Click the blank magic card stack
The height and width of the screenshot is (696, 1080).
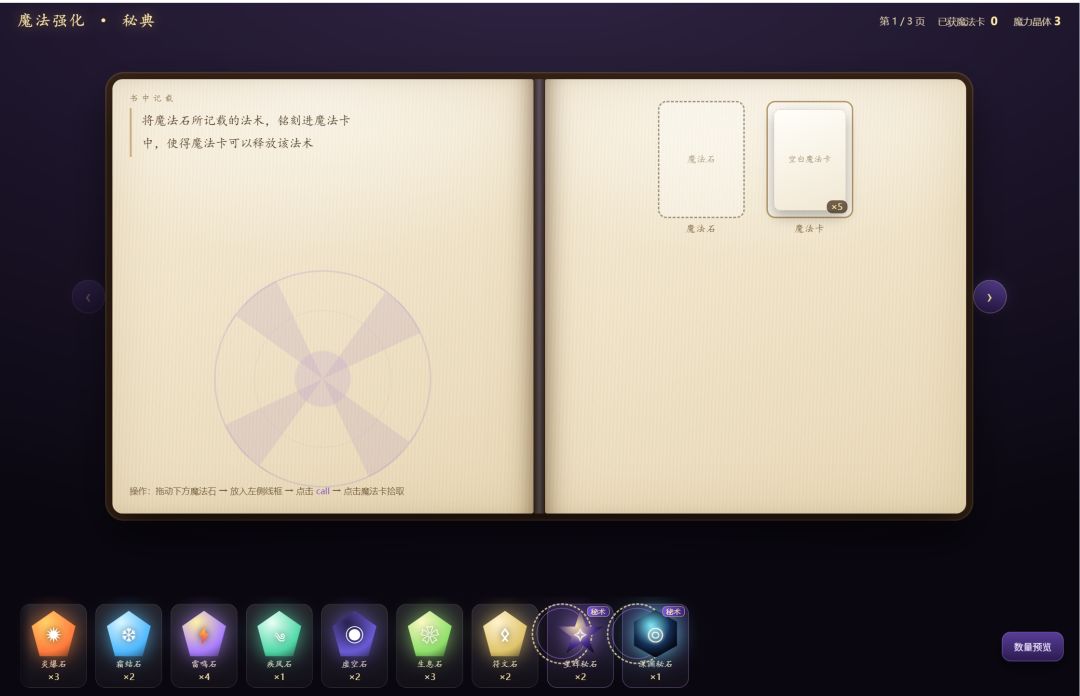coord(809,160)
